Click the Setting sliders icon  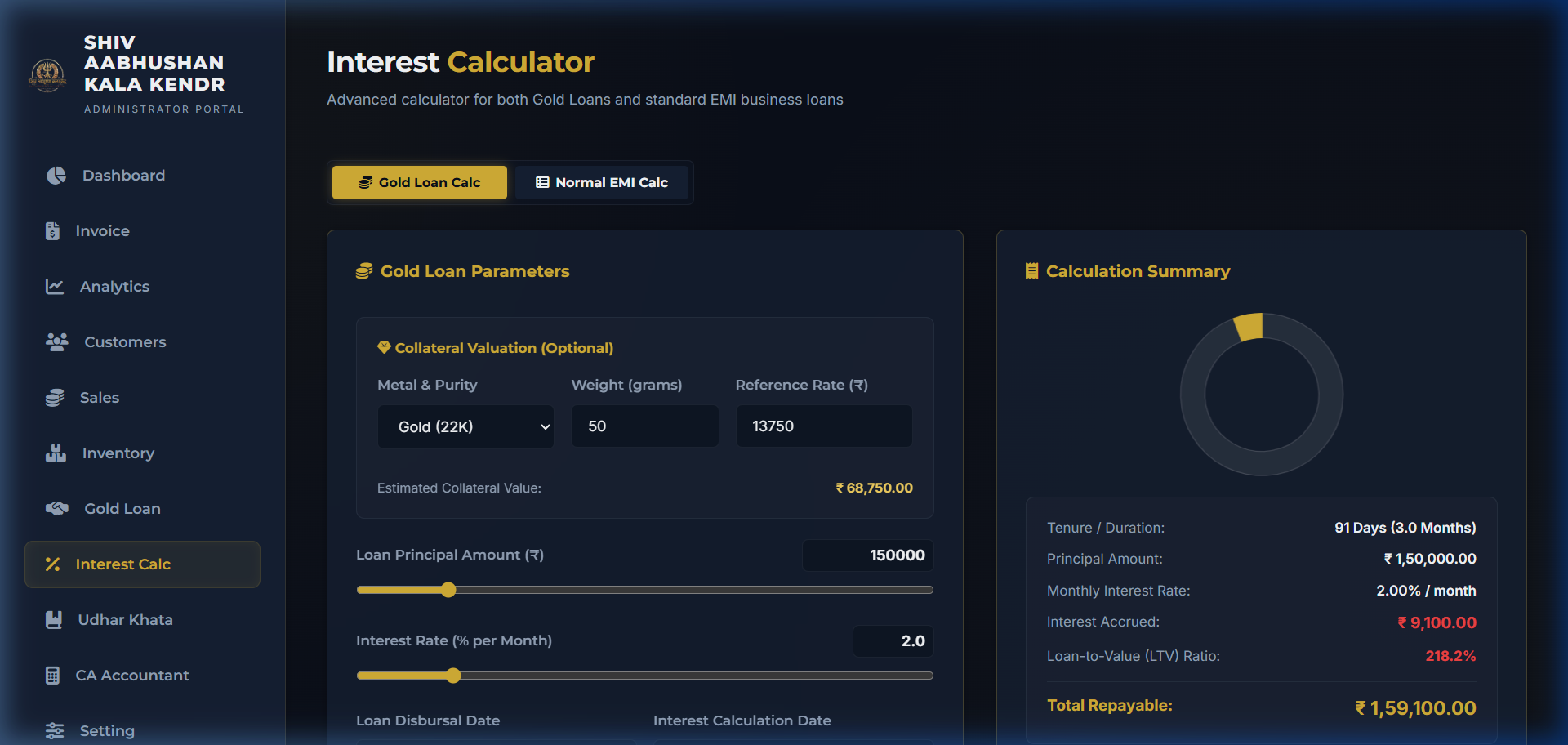pos(55,731)
